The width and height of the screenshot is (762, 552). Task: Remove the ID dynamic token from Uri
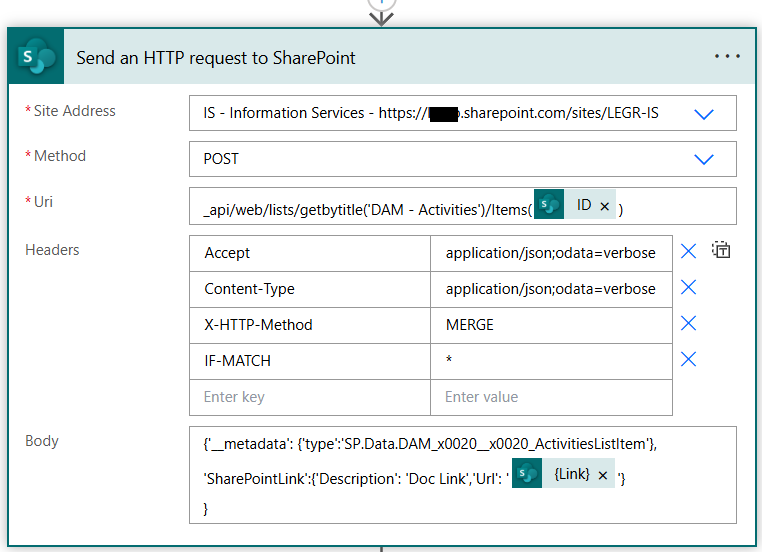pyautogui.click(x=605, y=206)
